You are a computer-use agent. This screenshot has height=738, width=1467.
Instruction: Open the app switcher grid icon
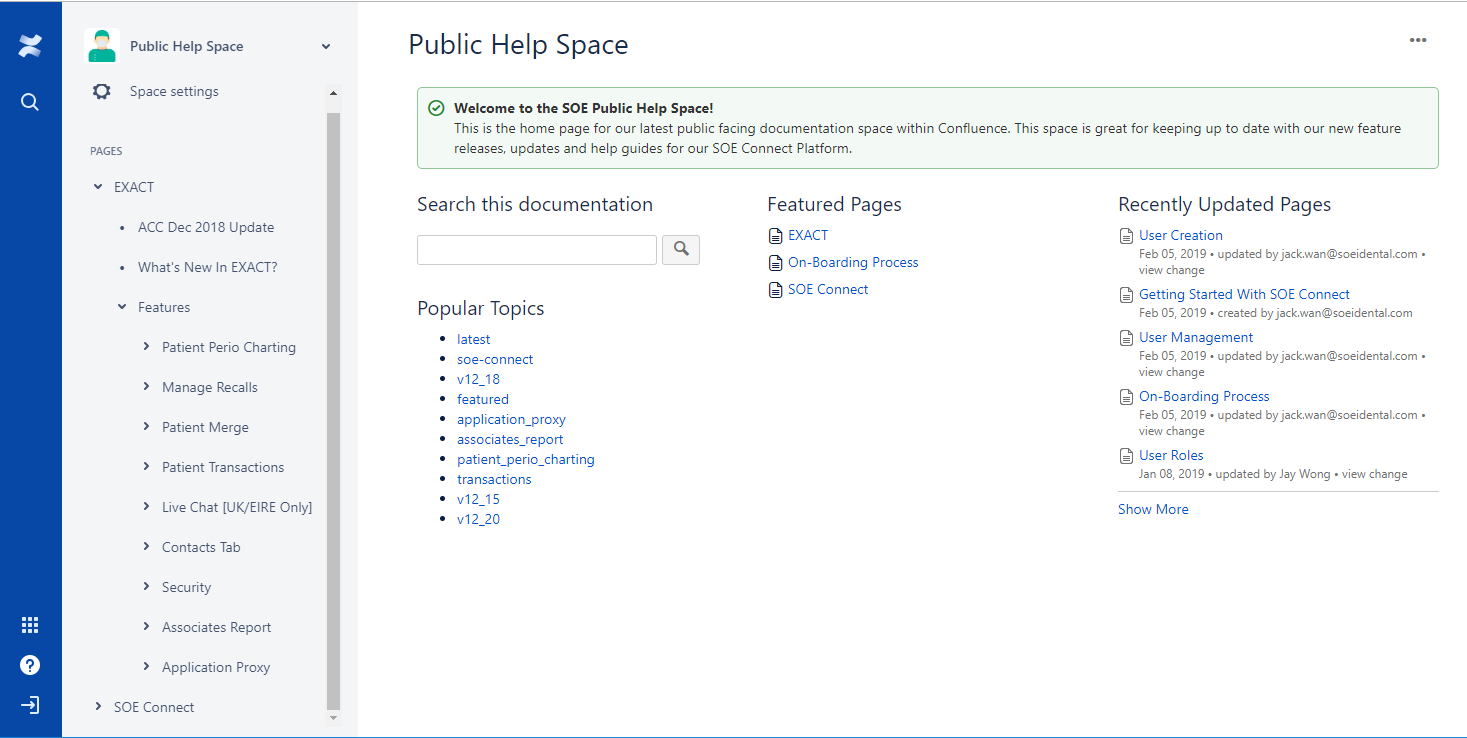pos(30,625)
